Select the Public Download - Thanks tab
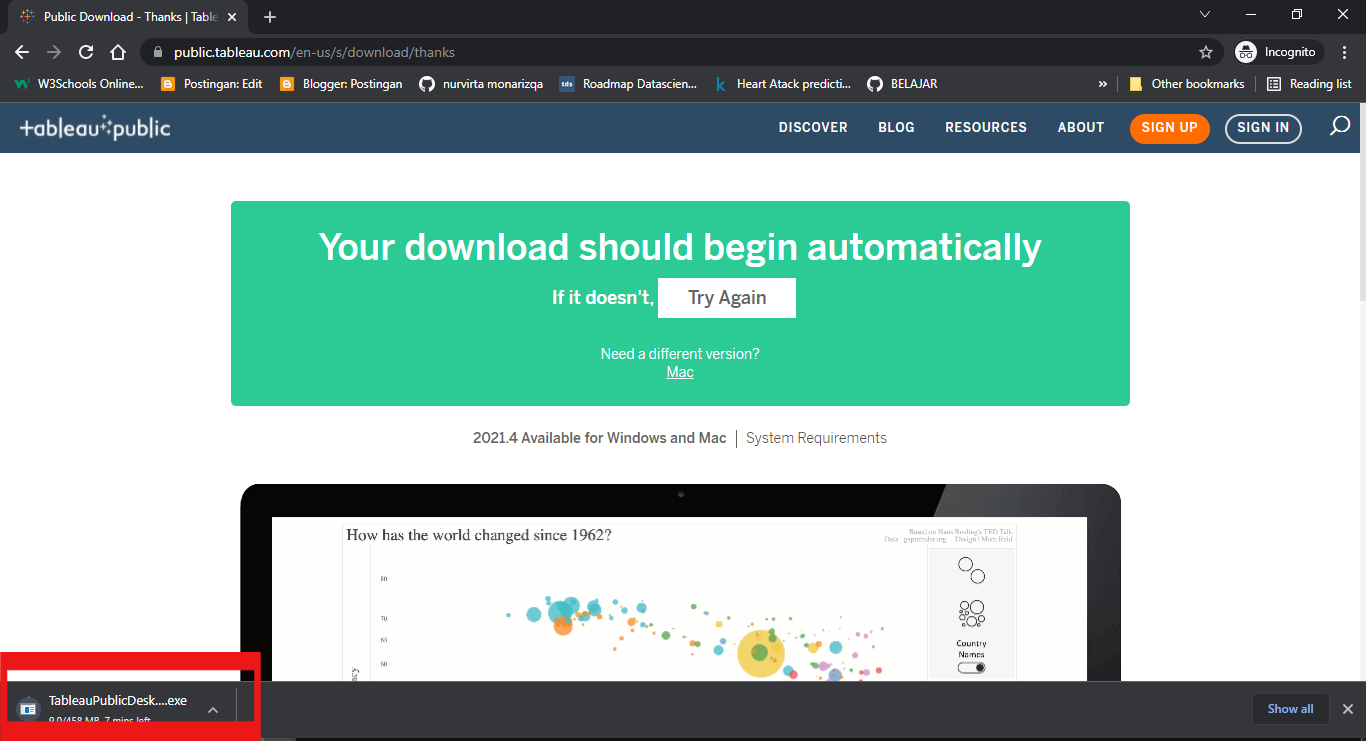This screenshot has width=1366, height=741. coord(130,17)
